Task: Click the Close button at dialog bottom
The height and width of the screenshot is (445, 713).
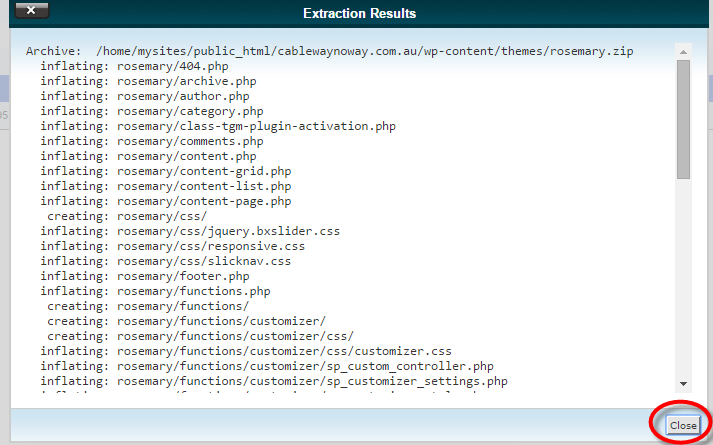Action: coord(683,425)
